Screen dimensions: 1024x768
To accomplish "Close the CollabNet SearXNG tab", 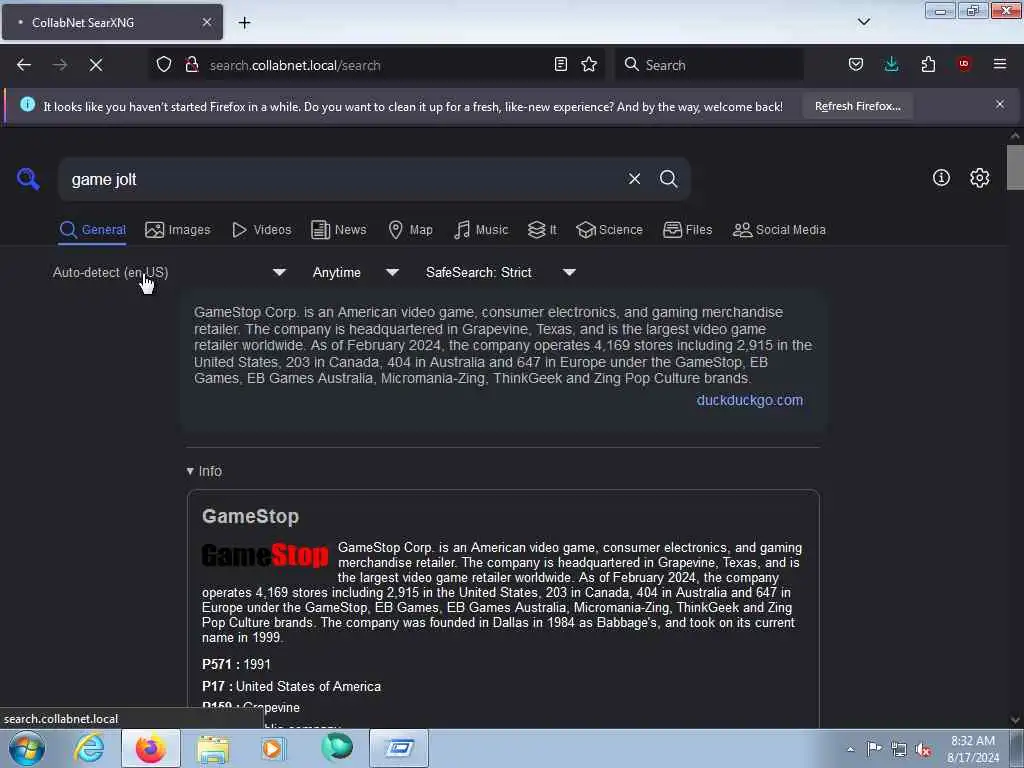I will [x=207, y=22].
